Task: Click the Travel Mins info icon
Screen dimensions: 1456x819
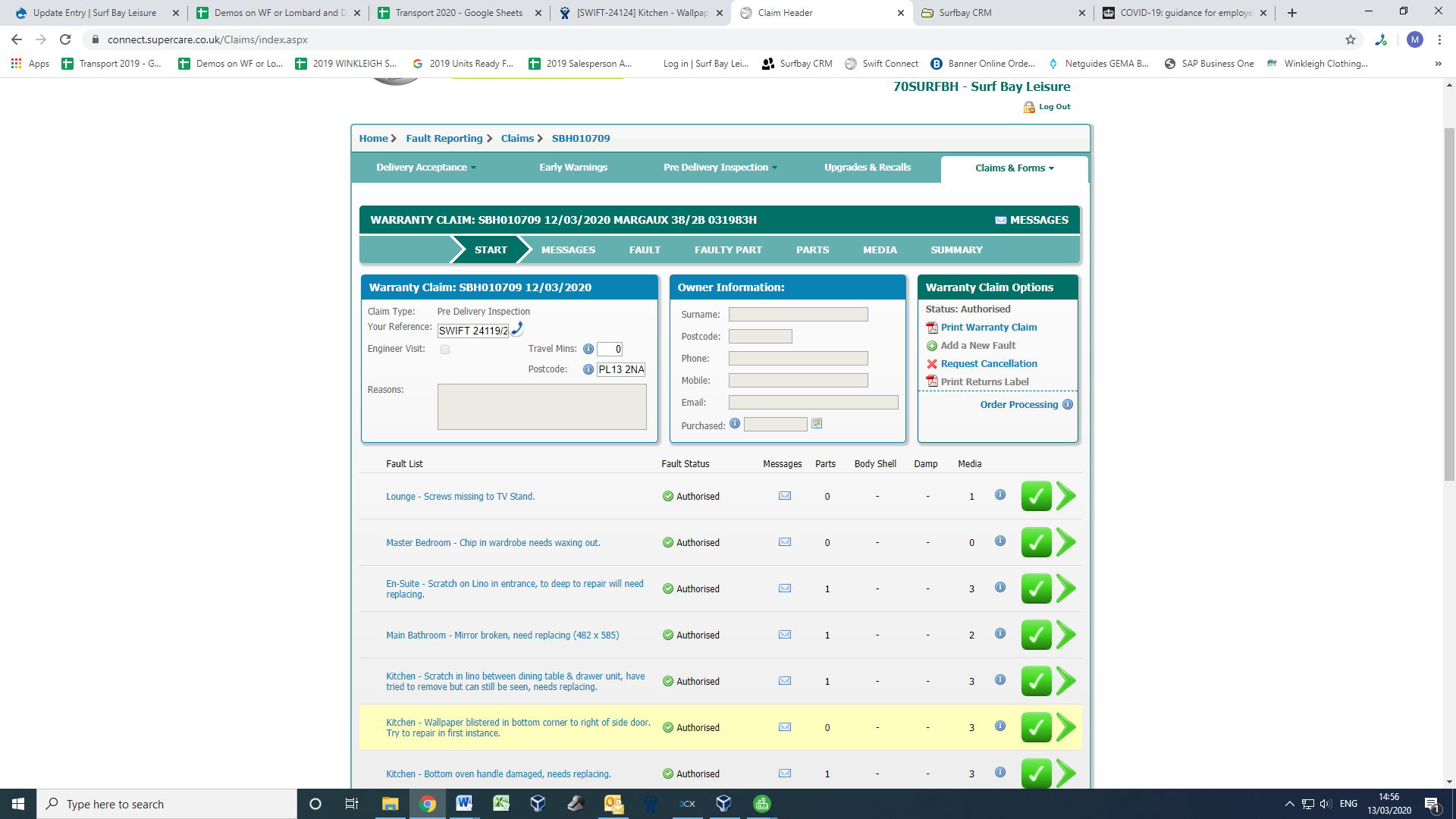Action: point(588,349)
